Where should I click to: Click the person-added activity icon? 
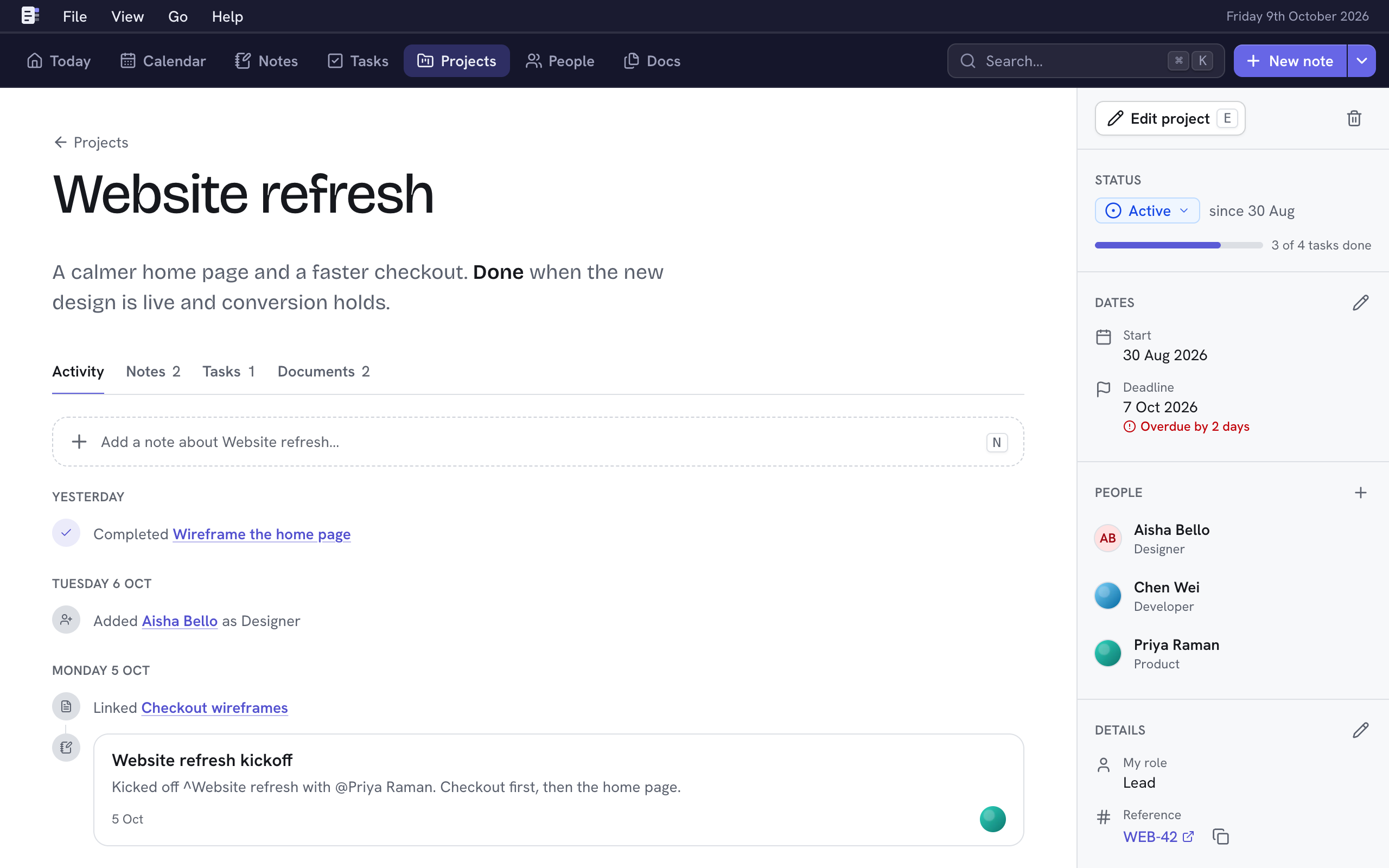(66, 620)
